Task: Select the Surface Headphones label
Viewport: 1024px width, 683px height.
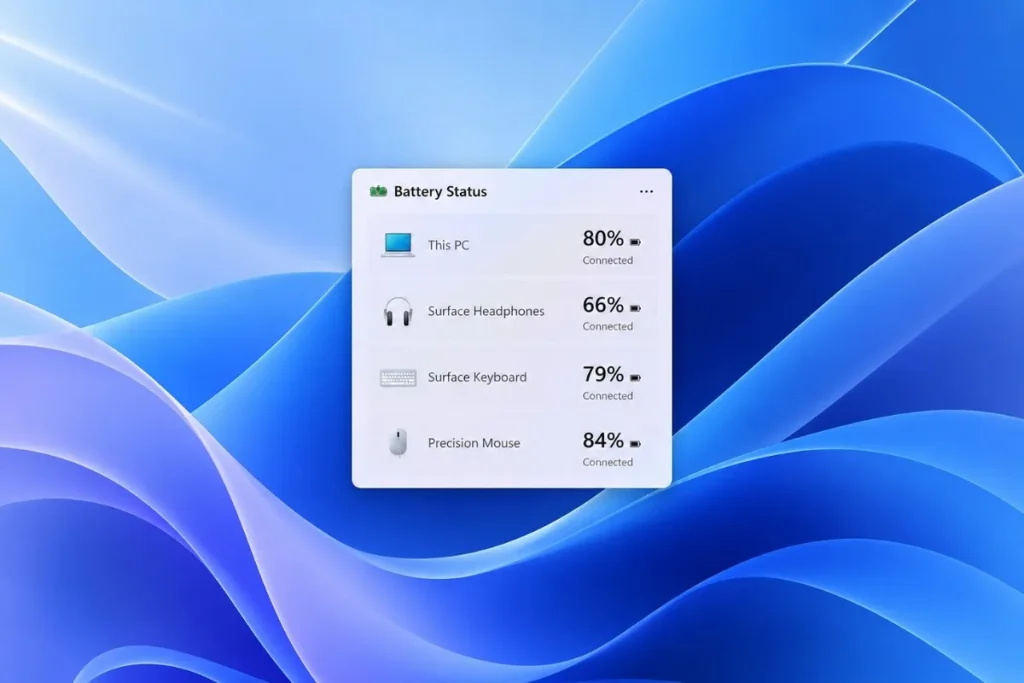Action: click(486, 311)
